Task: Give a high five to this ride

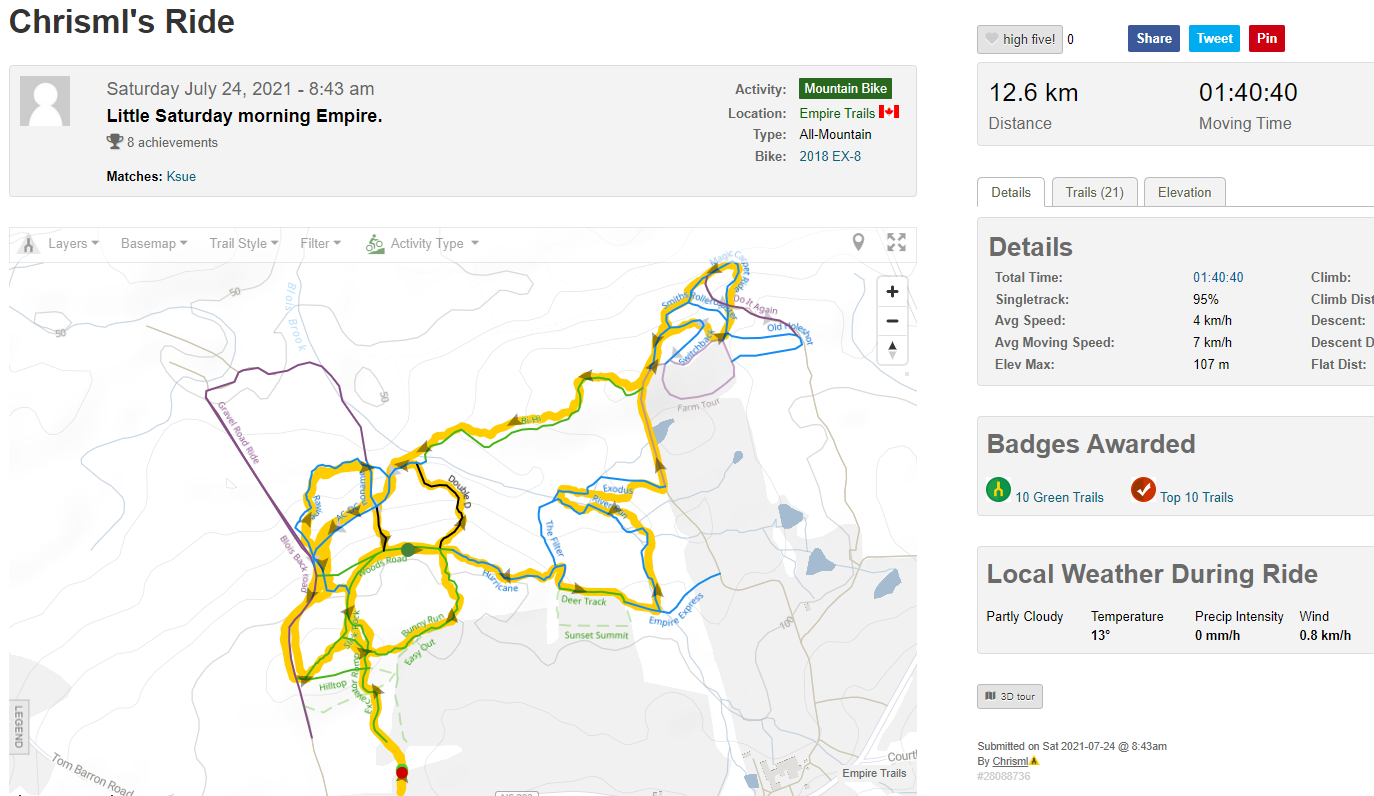Action: 1020,39
